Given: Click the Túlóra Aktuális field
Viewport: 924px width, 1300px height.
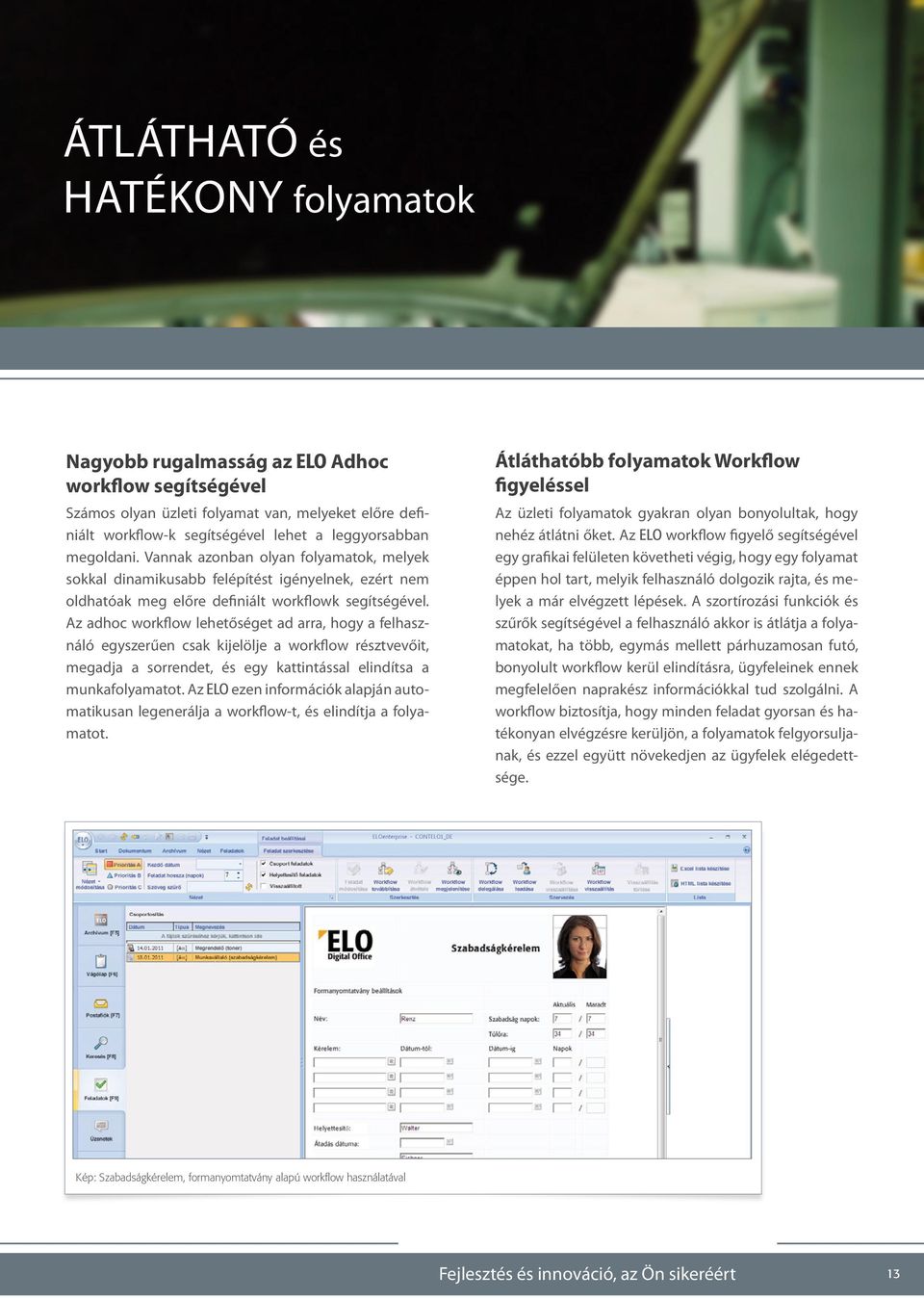Looking at the screenshot, I should (562, 1033).
